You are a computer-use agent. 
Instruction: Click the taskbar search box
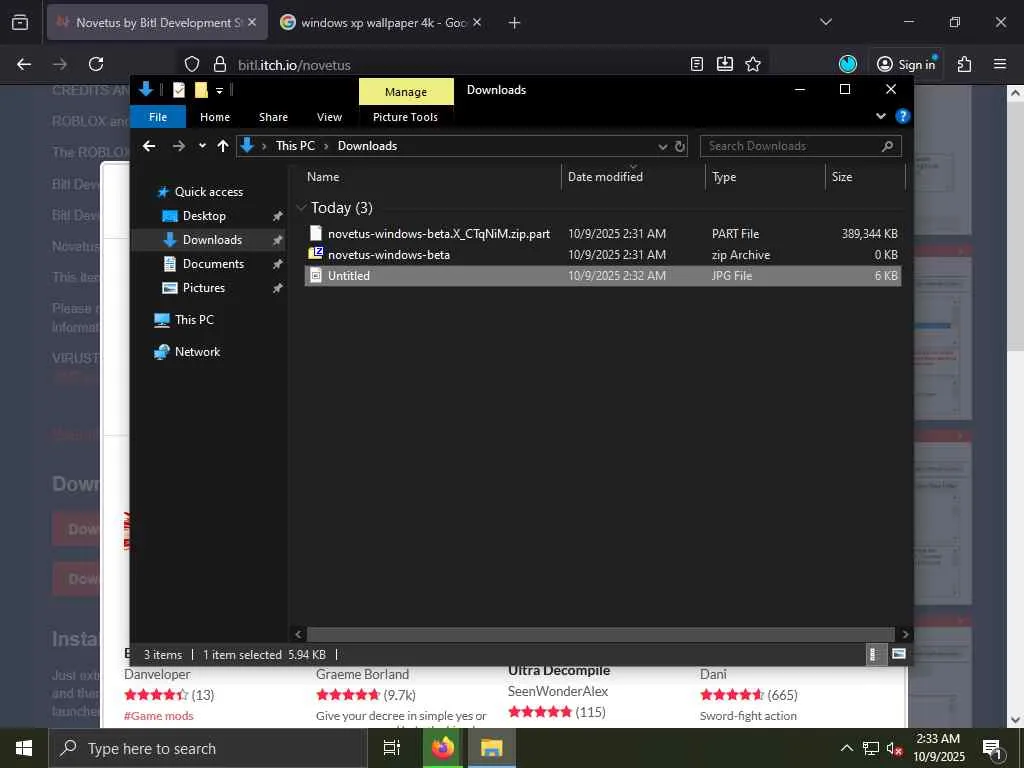point(208,748)
